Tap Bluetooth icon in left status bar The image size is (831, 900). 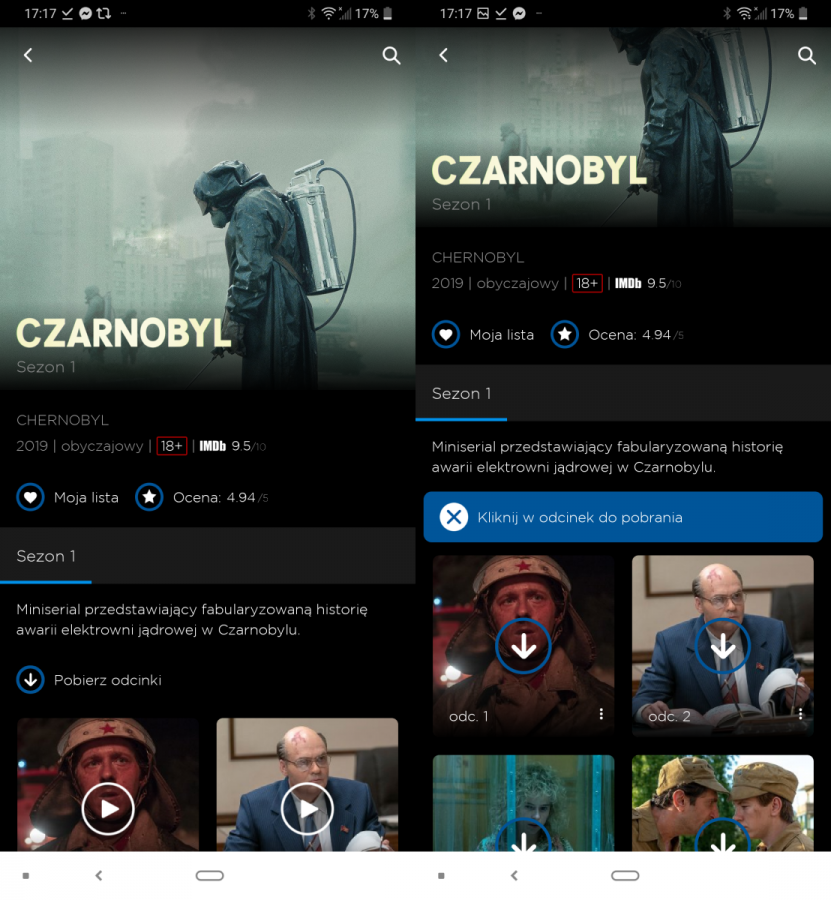312,13
